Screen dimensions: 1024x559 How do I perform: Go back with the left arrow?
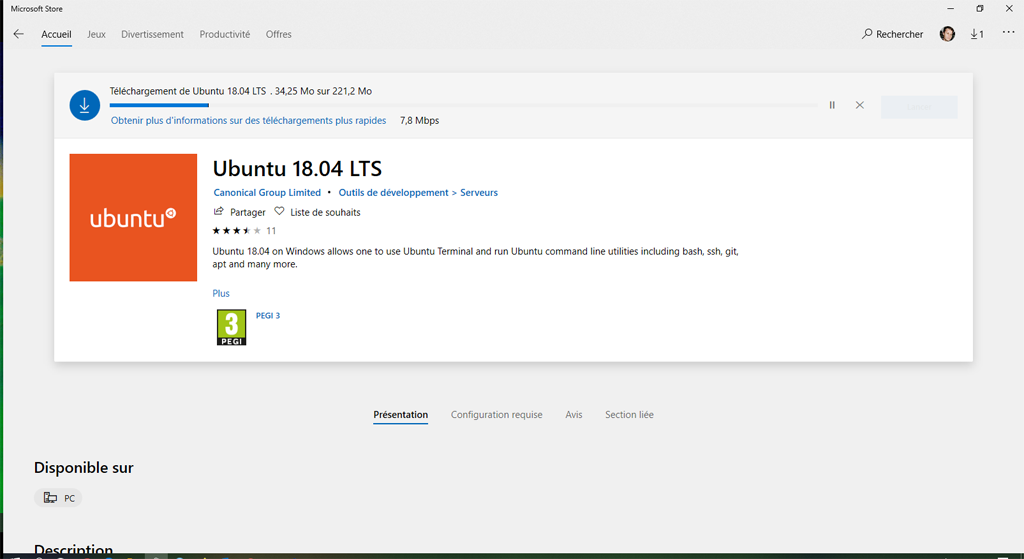pos(18,34)
